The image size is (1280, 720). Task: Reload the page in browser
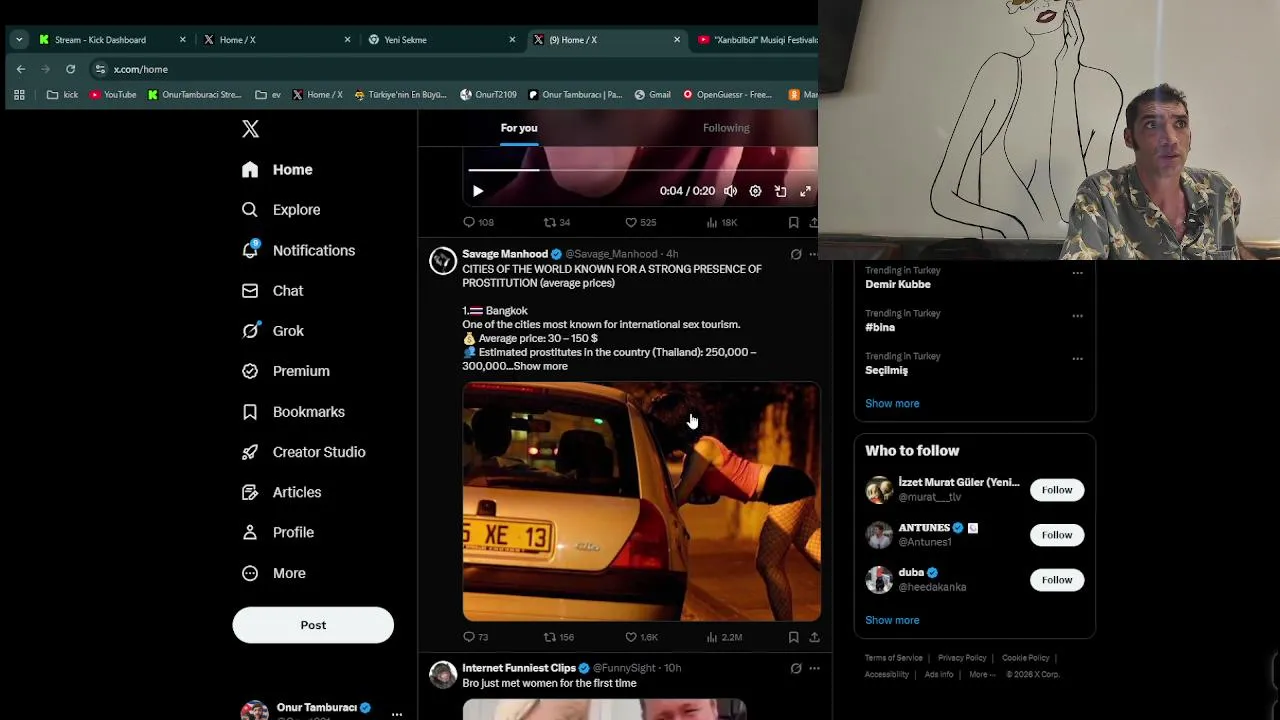[x=70, y=69]
